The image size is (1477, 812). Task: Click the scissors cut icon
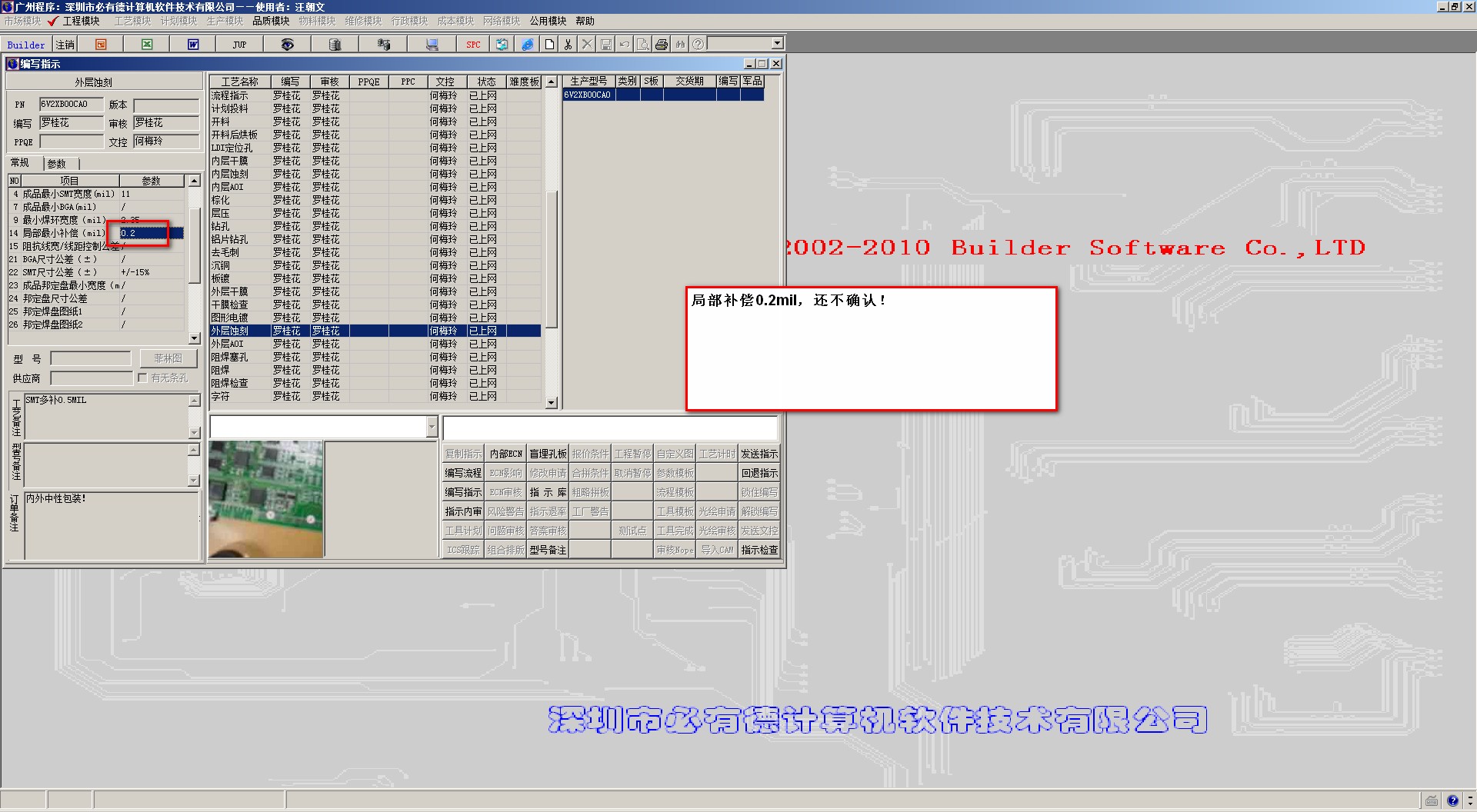click(x=568, y=45)
